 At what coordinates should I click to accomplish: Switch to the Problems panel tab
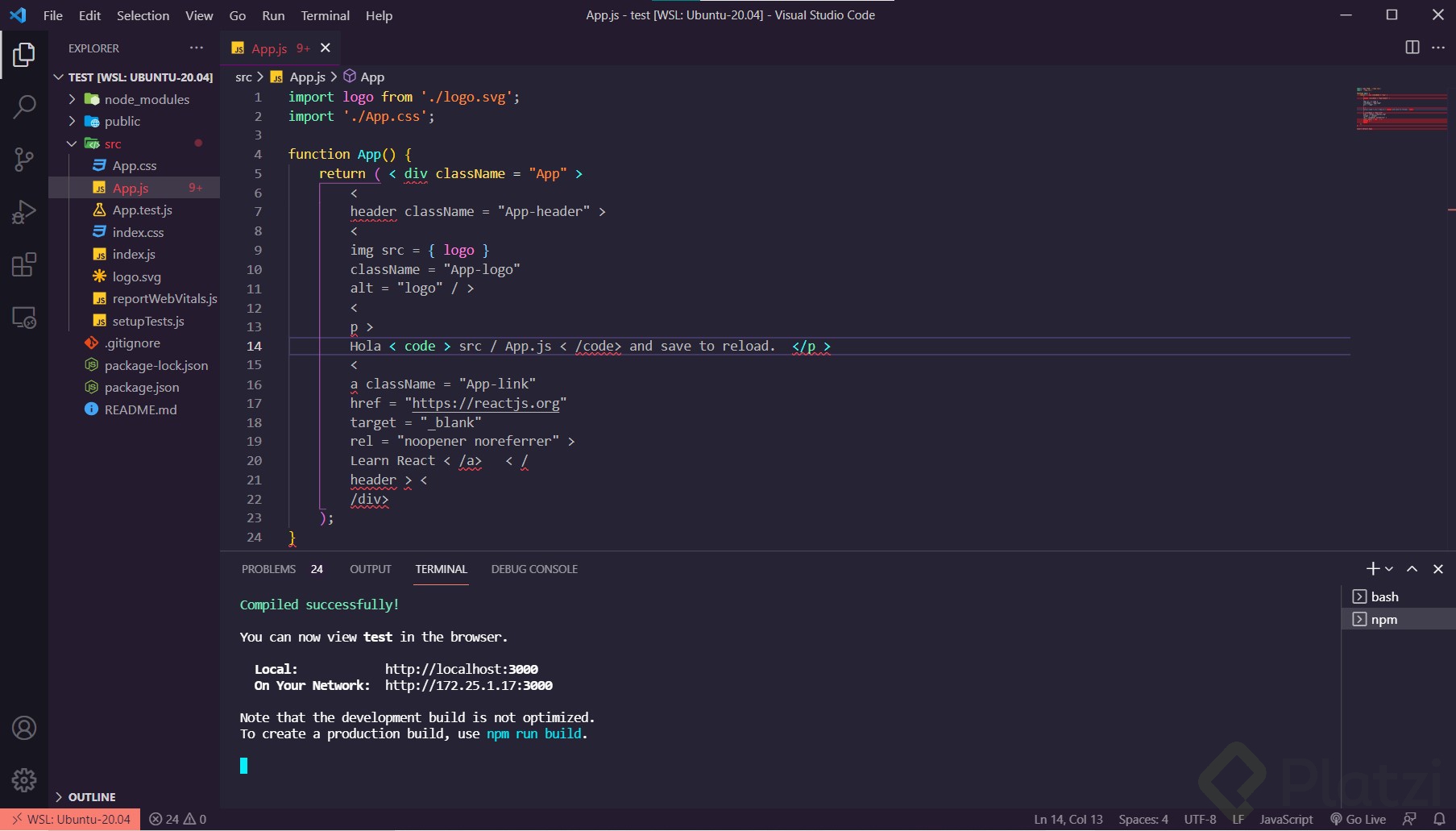[282, 569]
